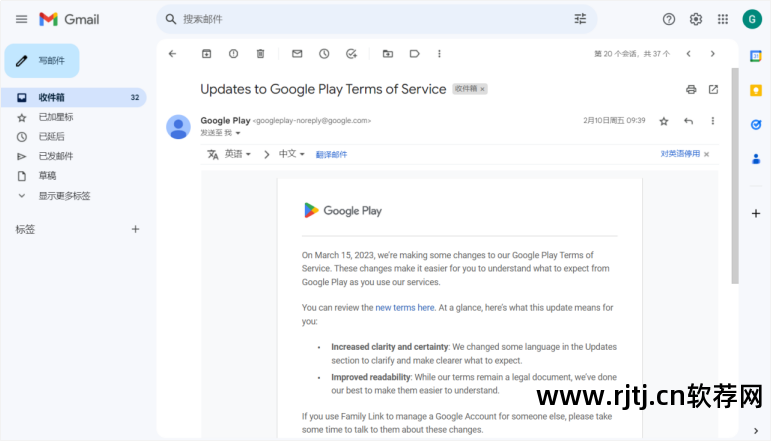Screen dimensions: 772x442
Task: Click the Google Play logo in email
Action: [x=343, y=211]
